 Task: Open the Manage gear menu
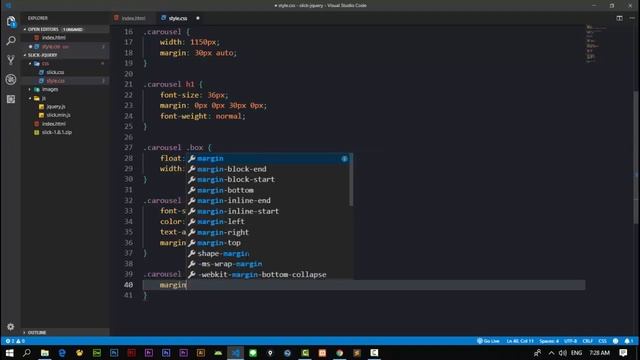pyautogui.click(x=11, y=327)
